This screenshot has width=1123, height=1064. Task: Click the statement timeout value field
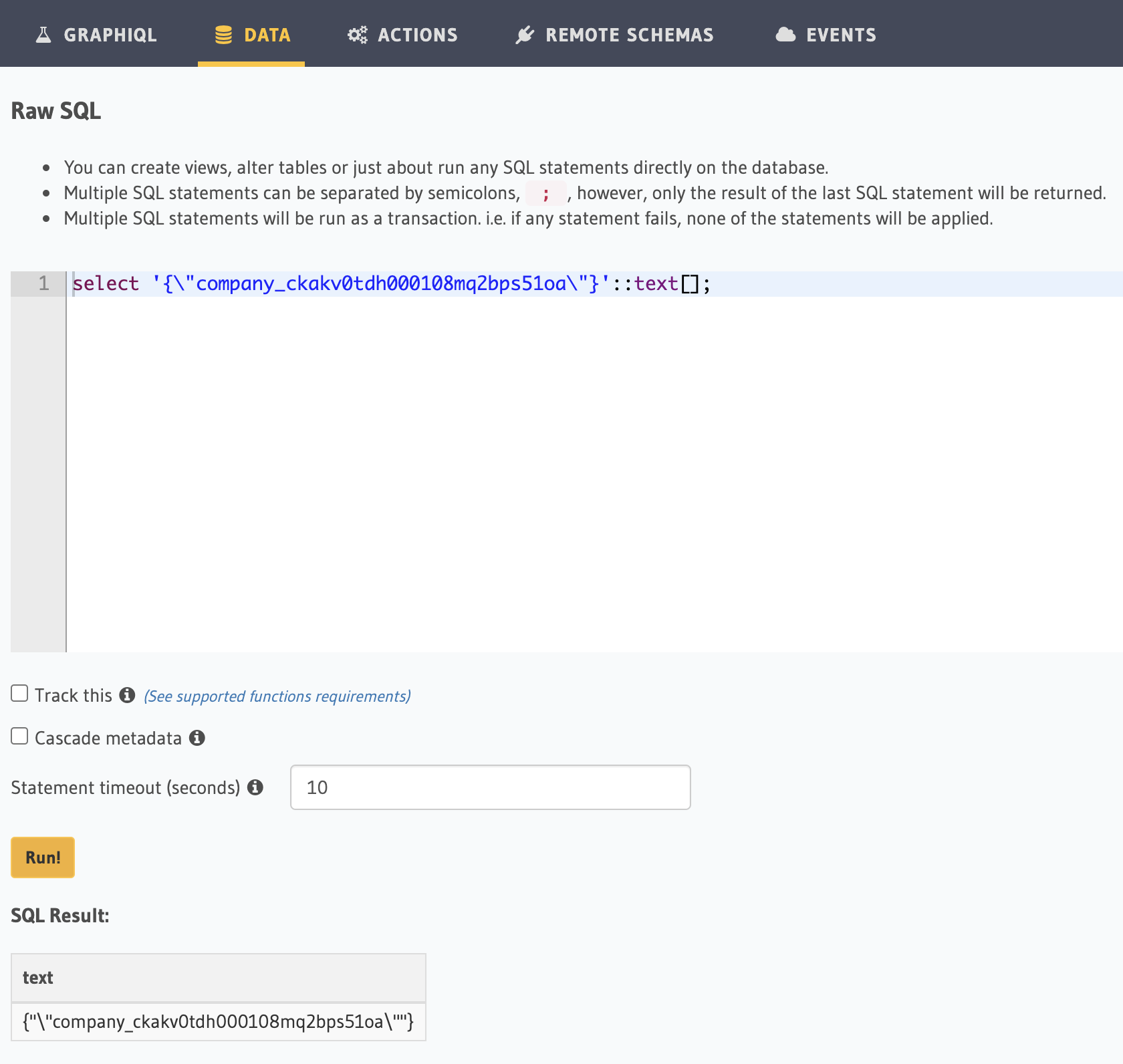click(490, 787)
